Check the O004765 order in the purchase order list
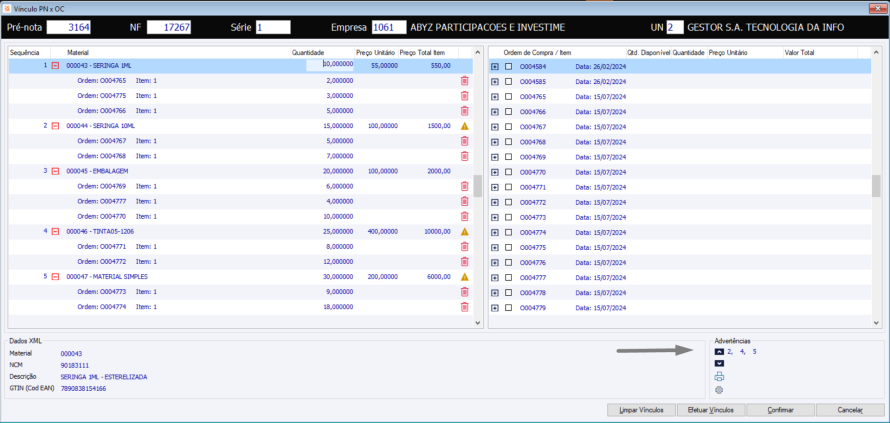890x423 pixels. [x=509, y=97]
